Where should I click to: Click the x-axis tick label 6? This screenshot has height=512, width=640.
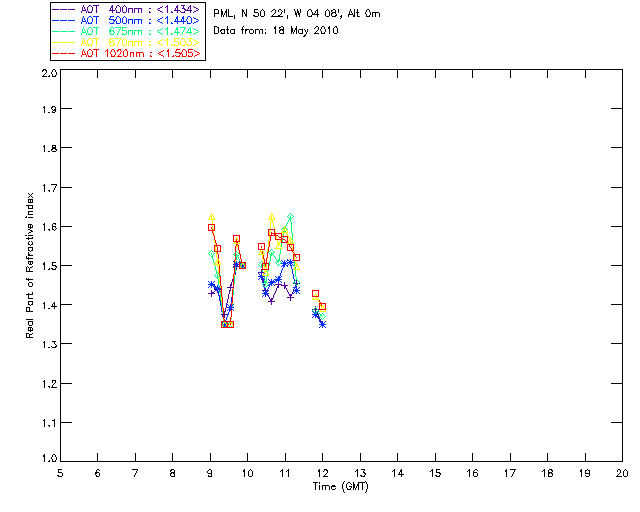click(x=97, y=473)
